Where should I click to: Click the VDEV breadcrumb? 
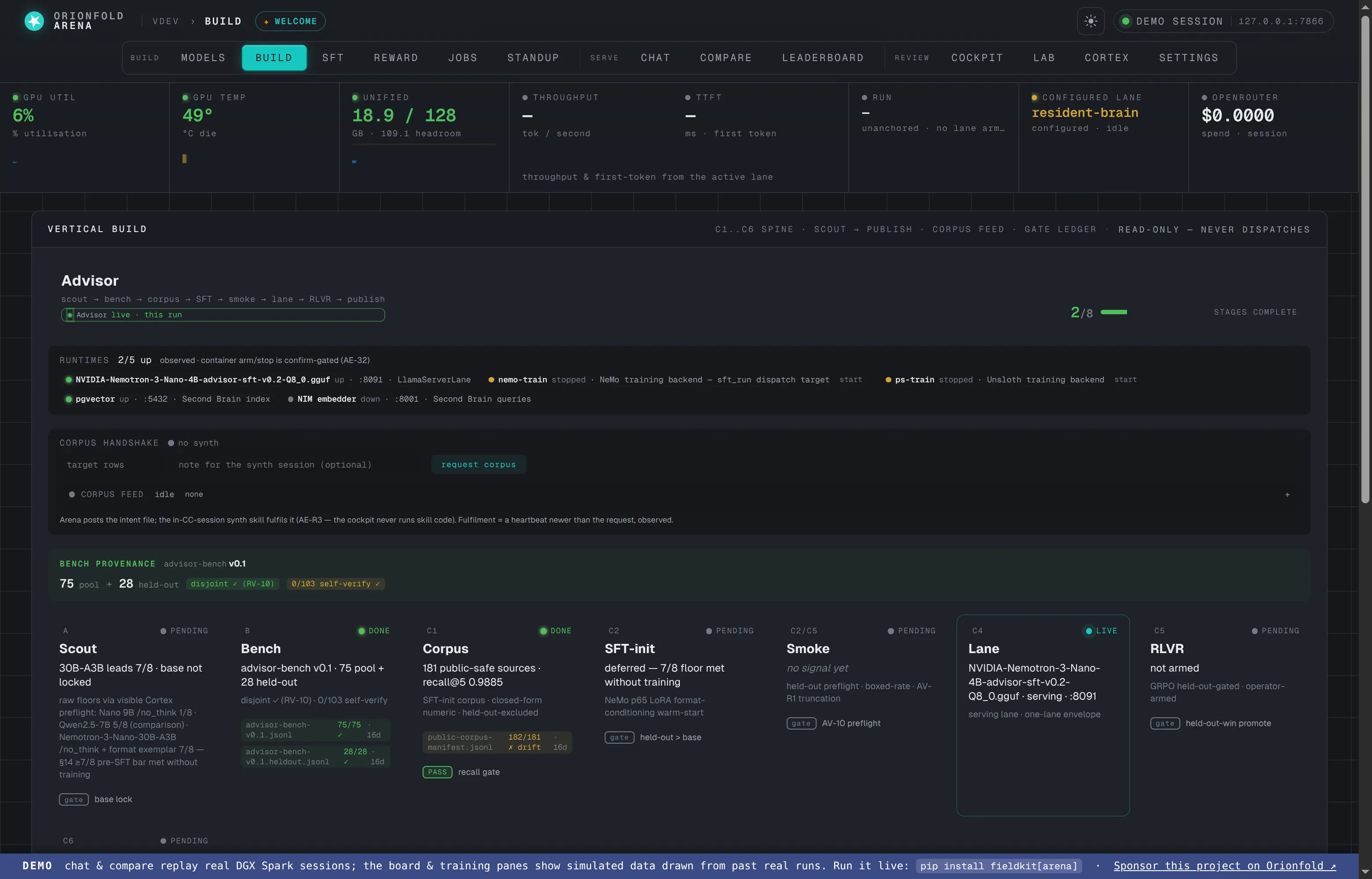(166, 21)
